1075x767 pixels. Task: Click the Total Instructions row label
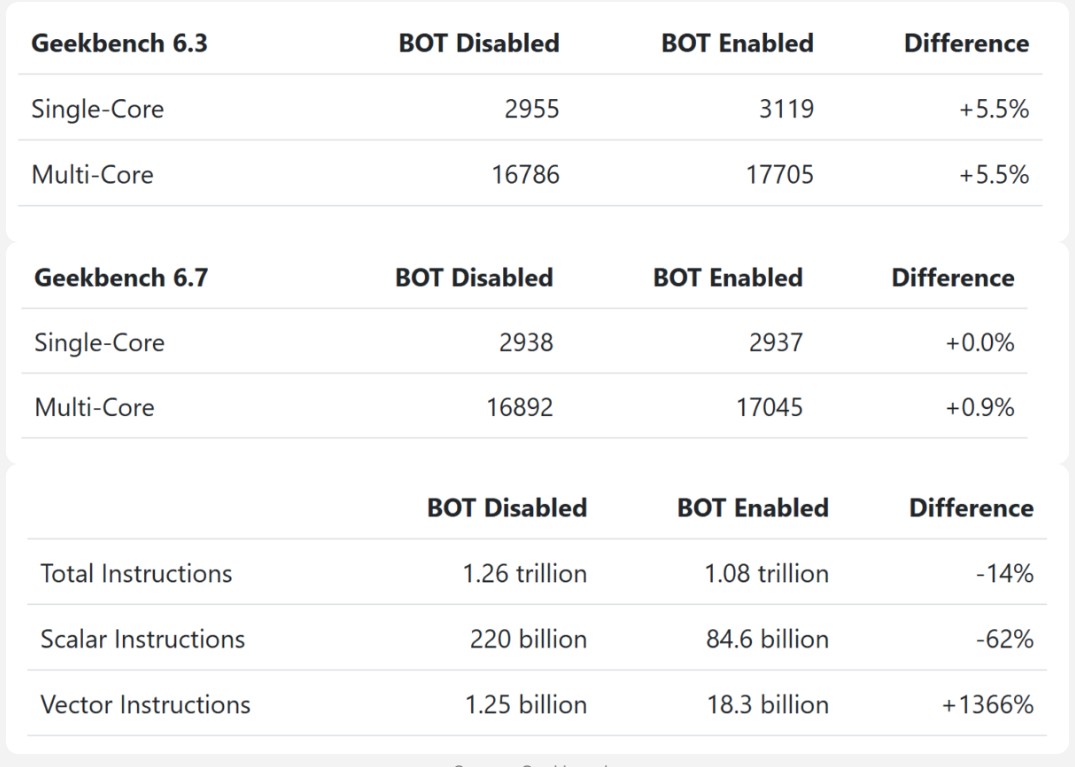(x=136, y=573)
